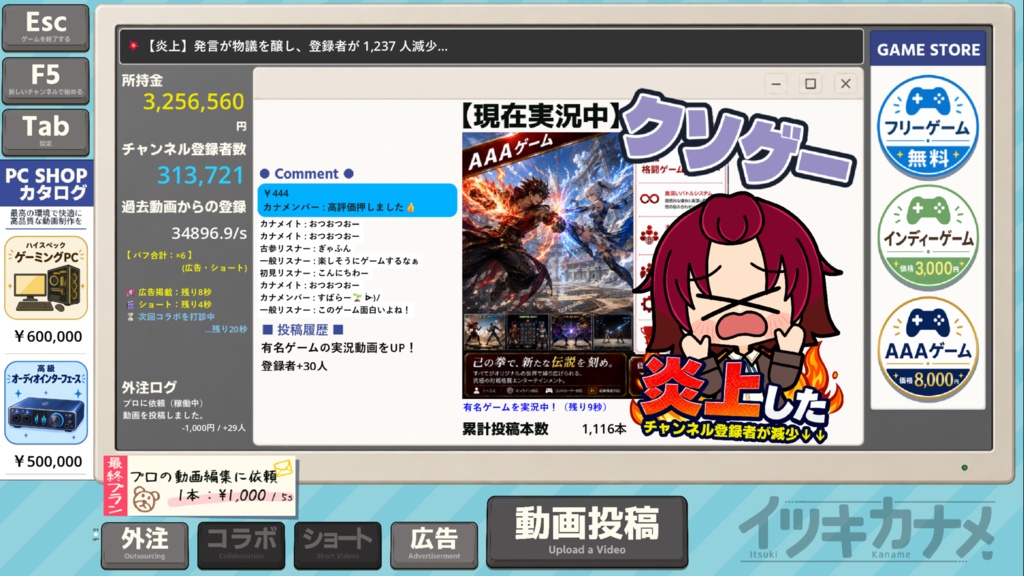Click the 外注ログ heading
The height and width of the screenshot is (576, 1024).
click(x=149, y=387)
